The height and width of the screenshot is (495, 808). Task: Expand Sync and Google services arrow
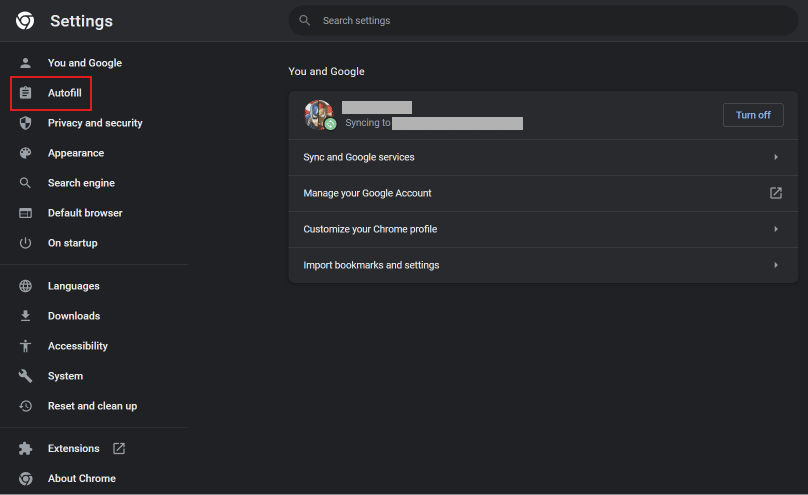[x=776, y=157]
